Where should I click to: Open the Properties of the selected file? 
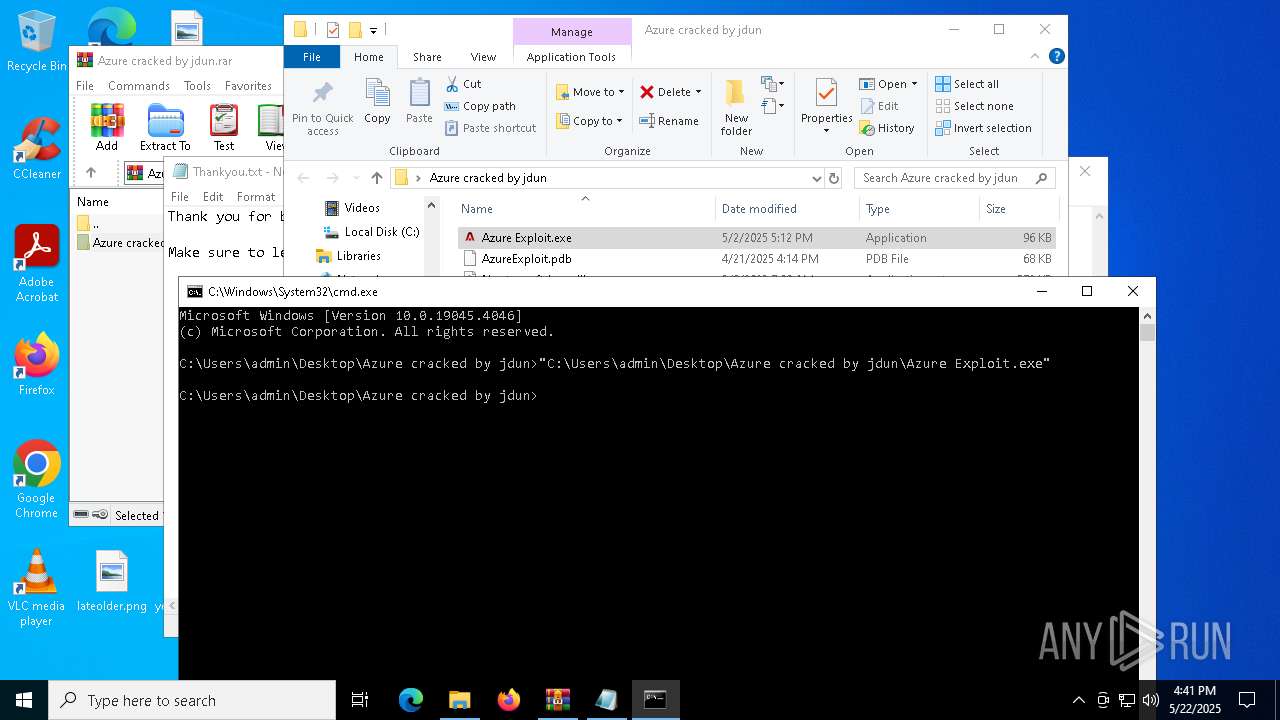pos(826,107)
